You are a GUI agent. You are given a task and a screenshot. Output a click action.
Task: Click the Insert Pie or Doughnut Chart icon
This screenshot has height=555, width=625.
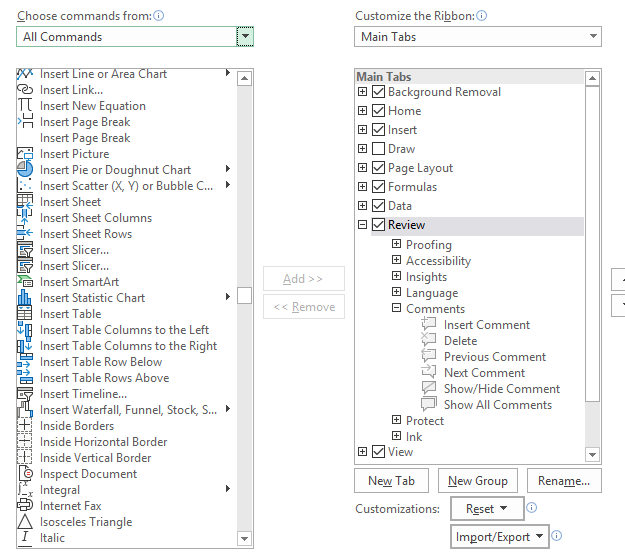[x=25, y=170]
